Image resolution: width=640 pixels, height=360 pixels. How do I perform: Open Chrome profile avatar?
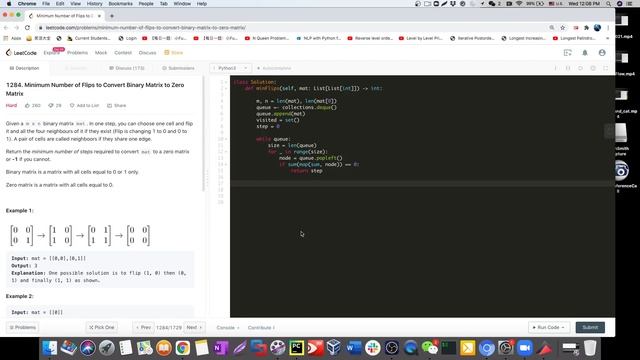597,28
